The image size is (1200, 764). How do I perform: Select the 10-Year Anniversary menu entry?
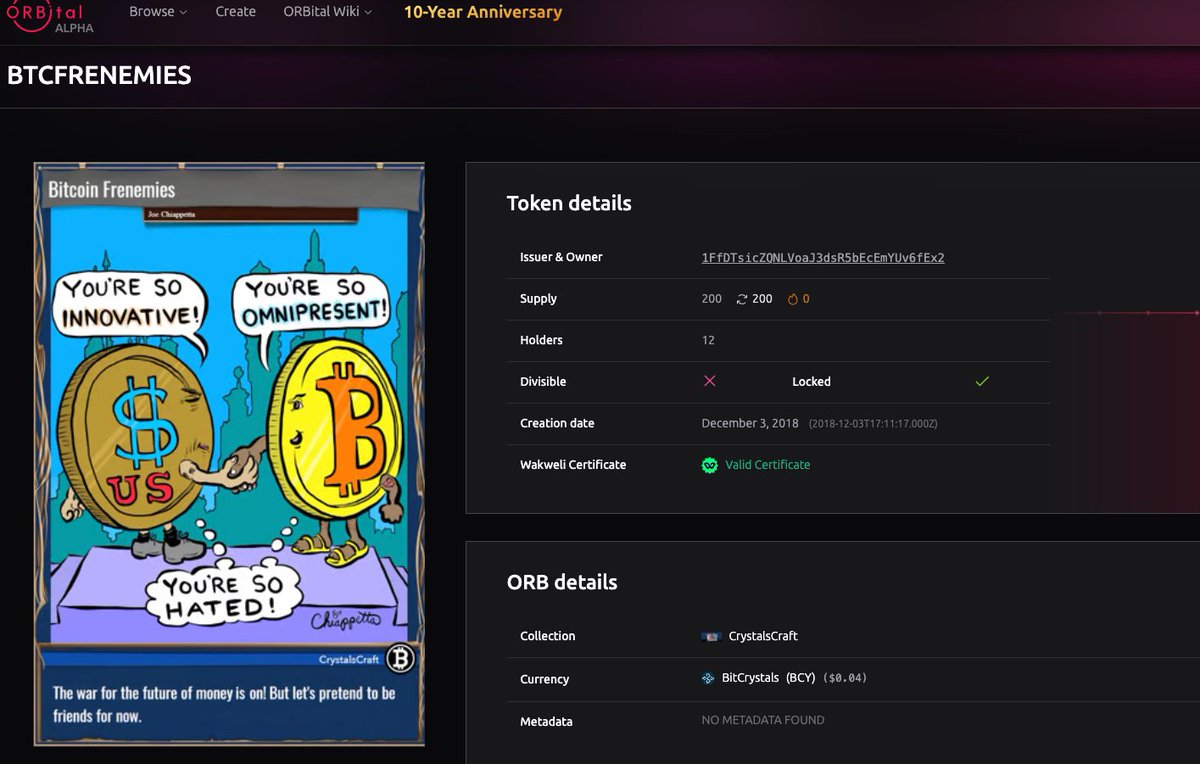coord(483,12)
